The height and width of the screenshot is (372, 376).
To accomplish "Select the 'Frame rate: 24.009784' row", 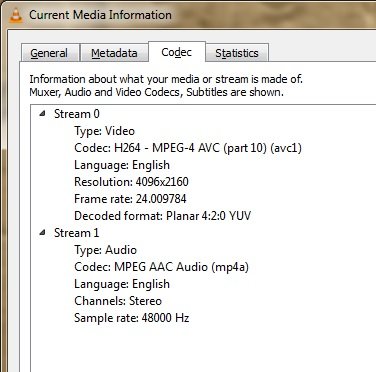I will click(x=130, y=199).
